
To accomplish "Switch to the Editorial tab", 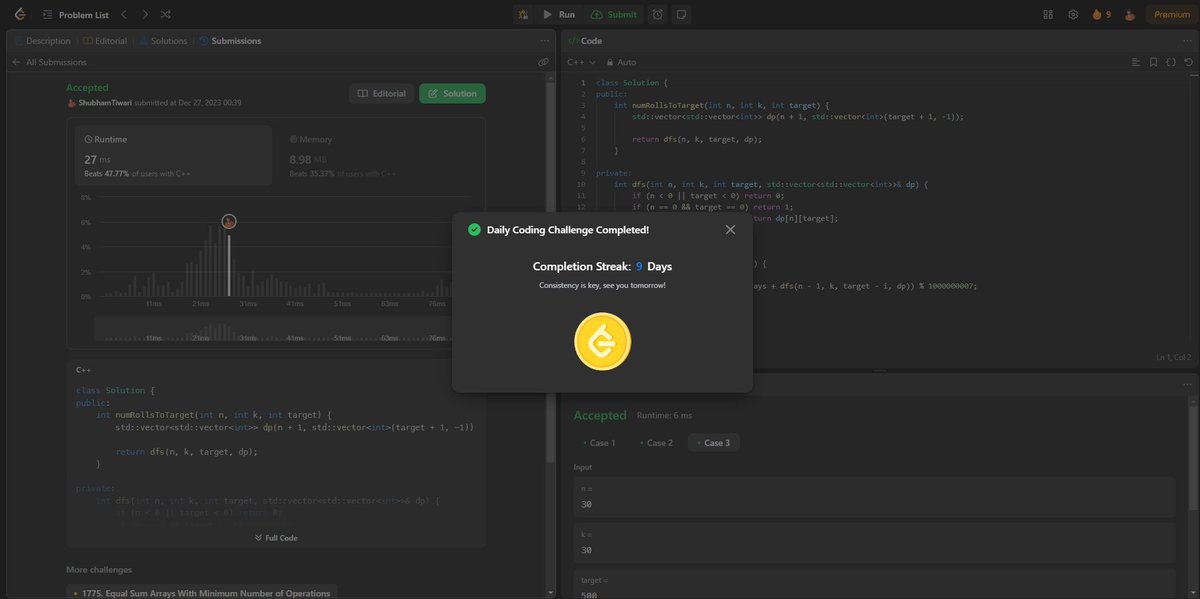I will pos(104,41).
